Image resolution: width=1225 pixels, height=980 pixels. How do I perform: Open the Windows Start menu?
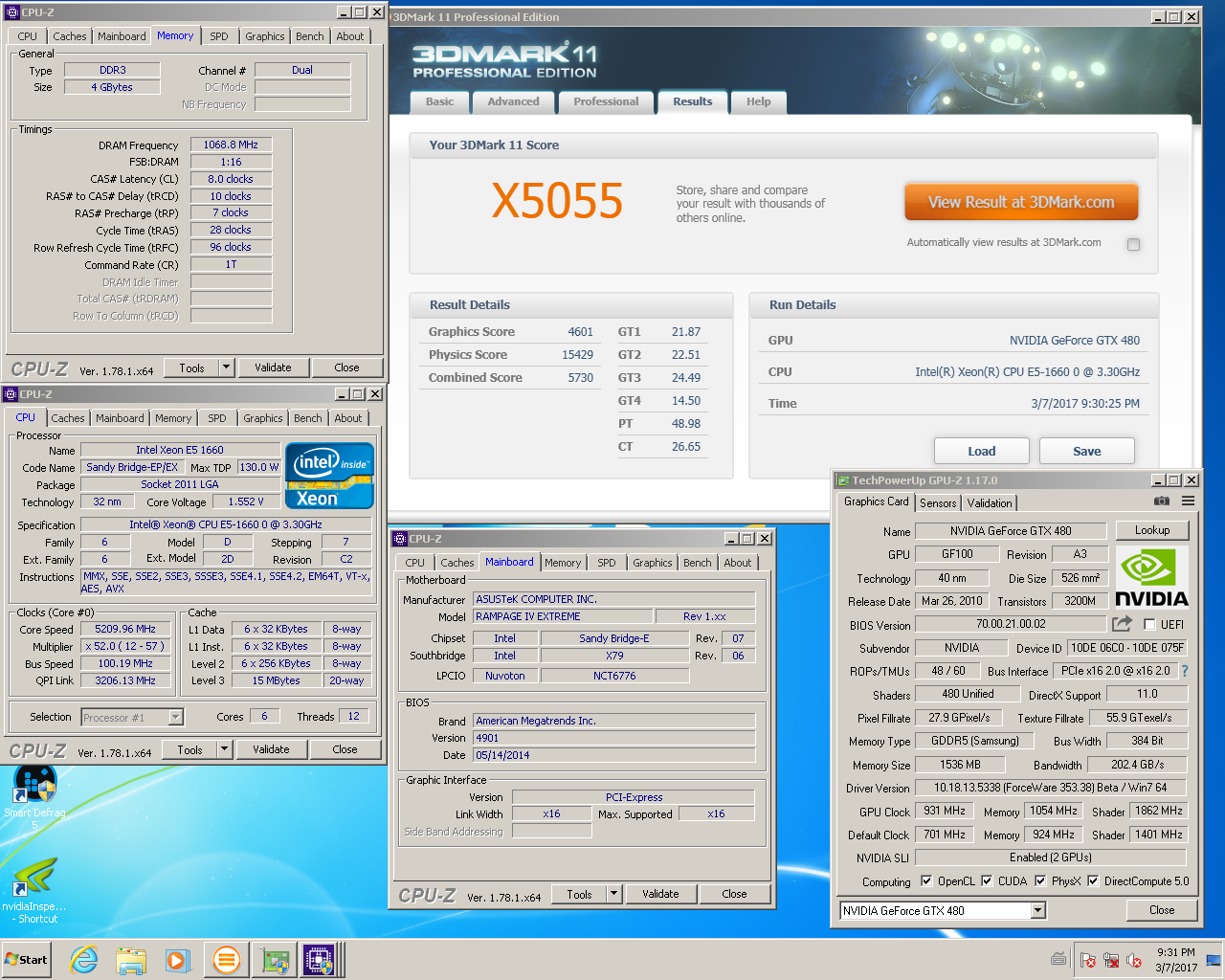26,959
